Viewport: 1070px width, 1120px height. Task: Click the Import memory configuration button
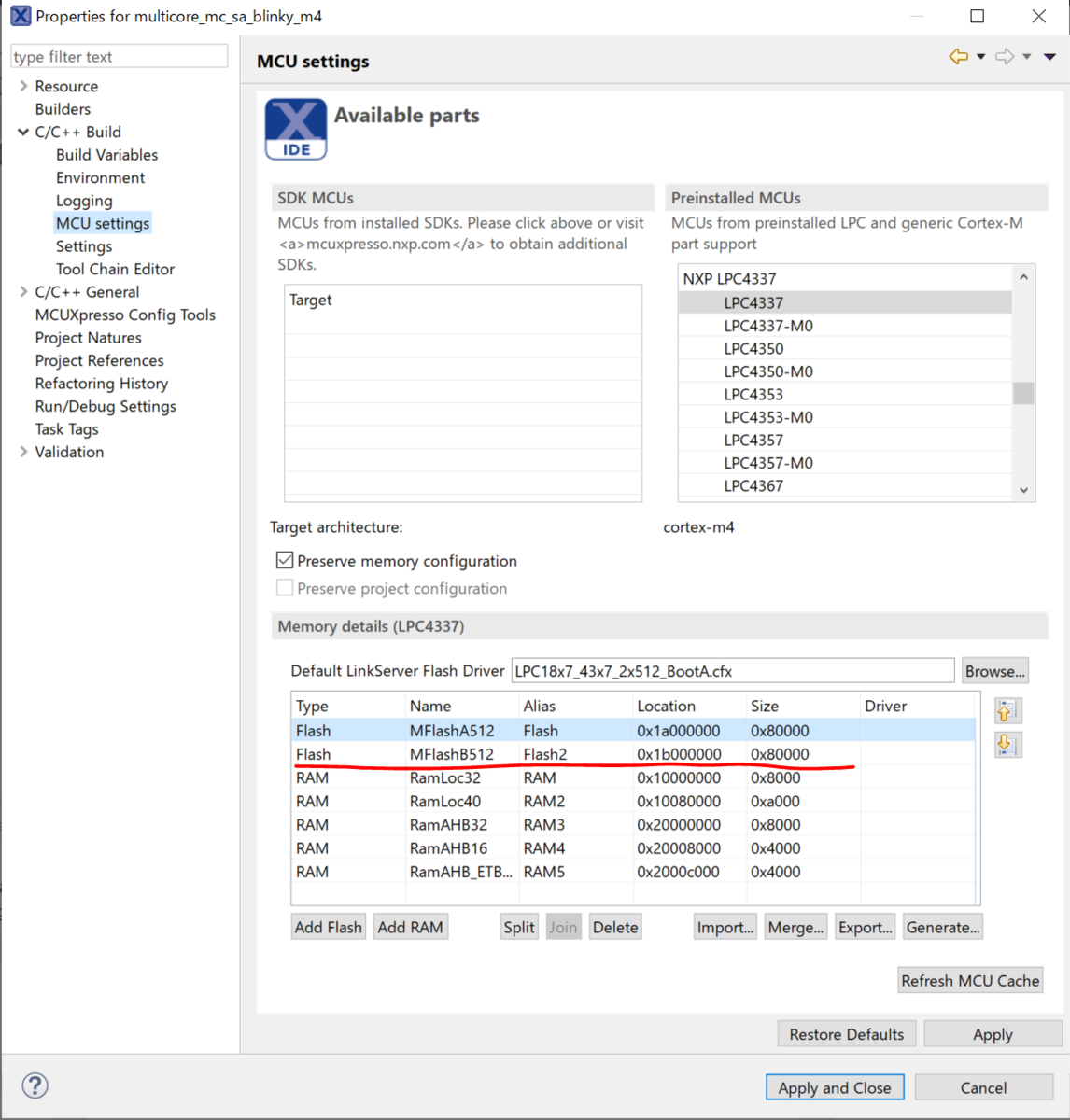tap(725, 927)
